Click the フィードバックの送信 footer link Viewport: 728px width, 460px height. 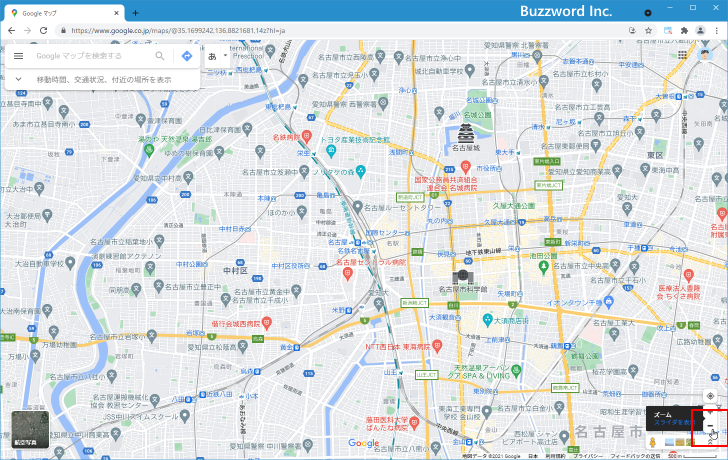click(x=635, y=456)
